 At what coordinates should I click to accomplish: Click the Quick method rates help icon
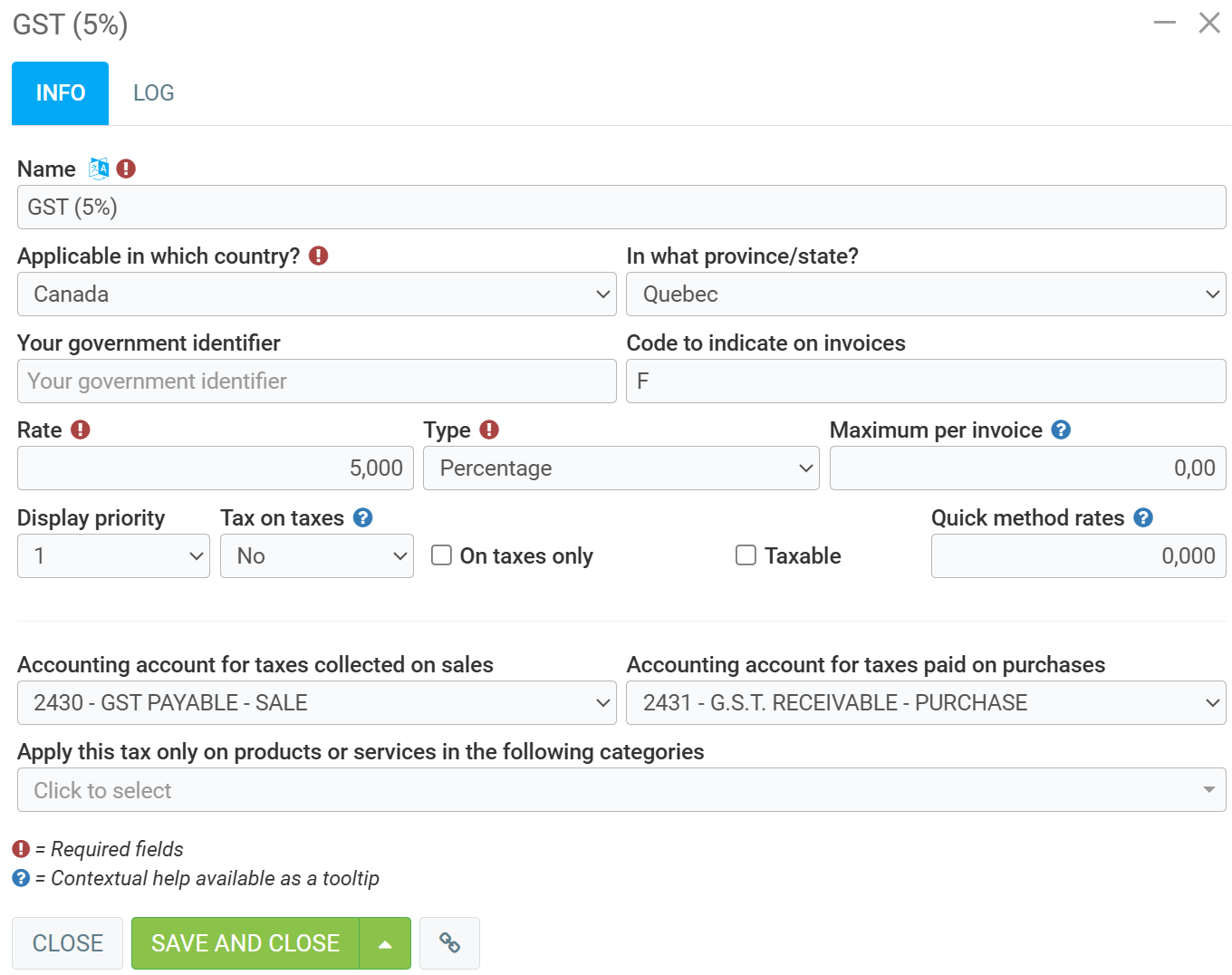[1143, 517]
